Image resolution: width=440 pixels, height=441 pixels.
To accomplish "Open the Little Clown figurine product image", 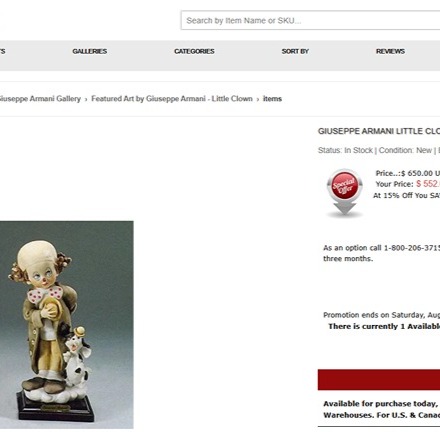I will tap(67, 325).
